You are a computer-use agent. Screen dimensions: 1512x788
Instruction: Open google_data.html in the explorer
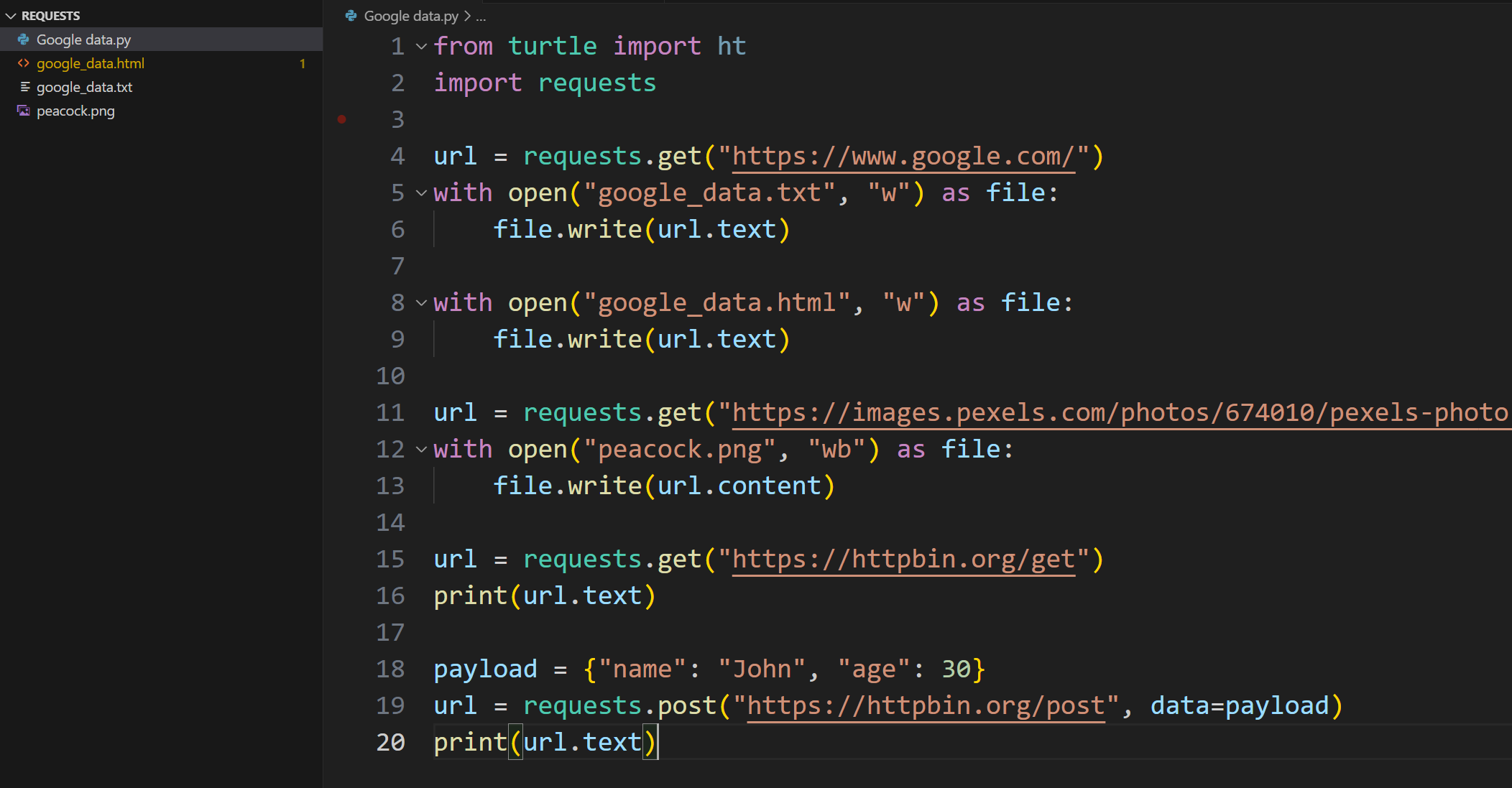pos(91,63)
